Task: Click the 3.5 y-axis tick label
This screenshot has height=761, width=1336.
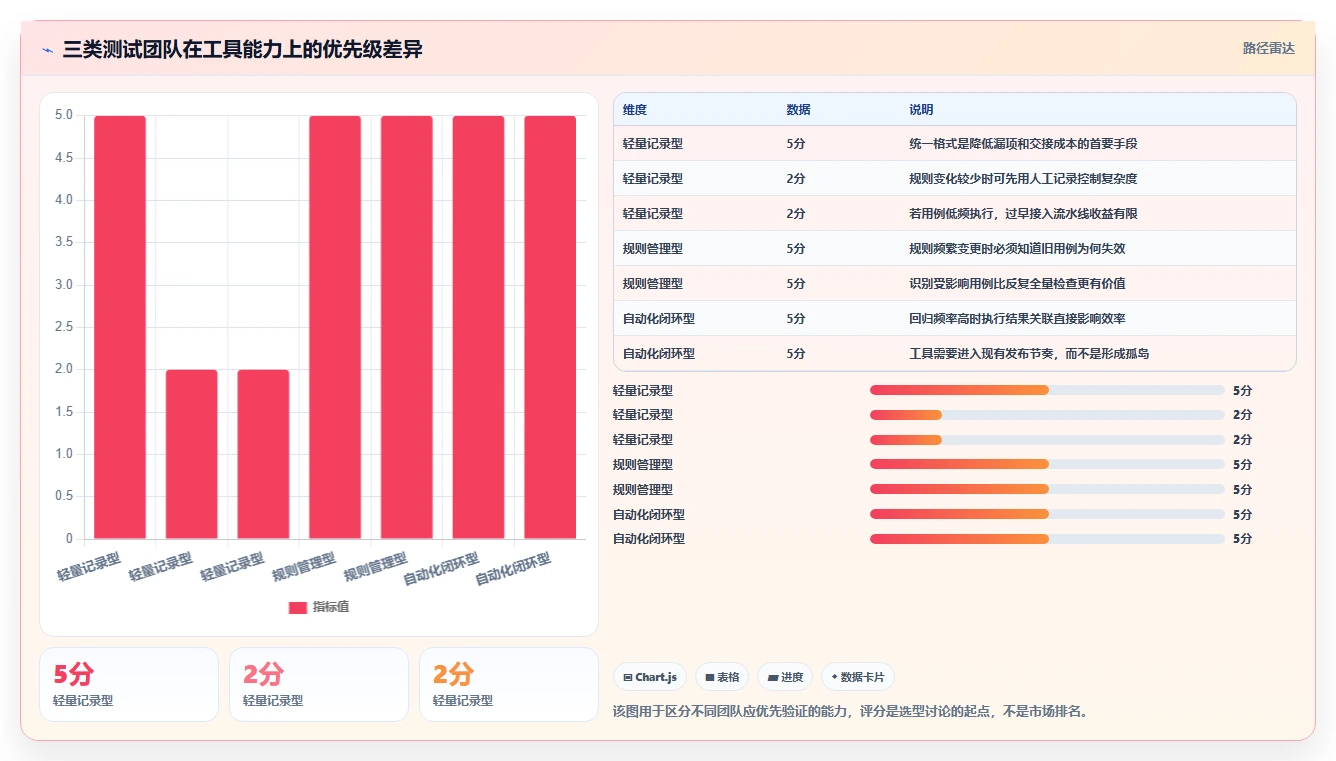Action: [64, 242]
